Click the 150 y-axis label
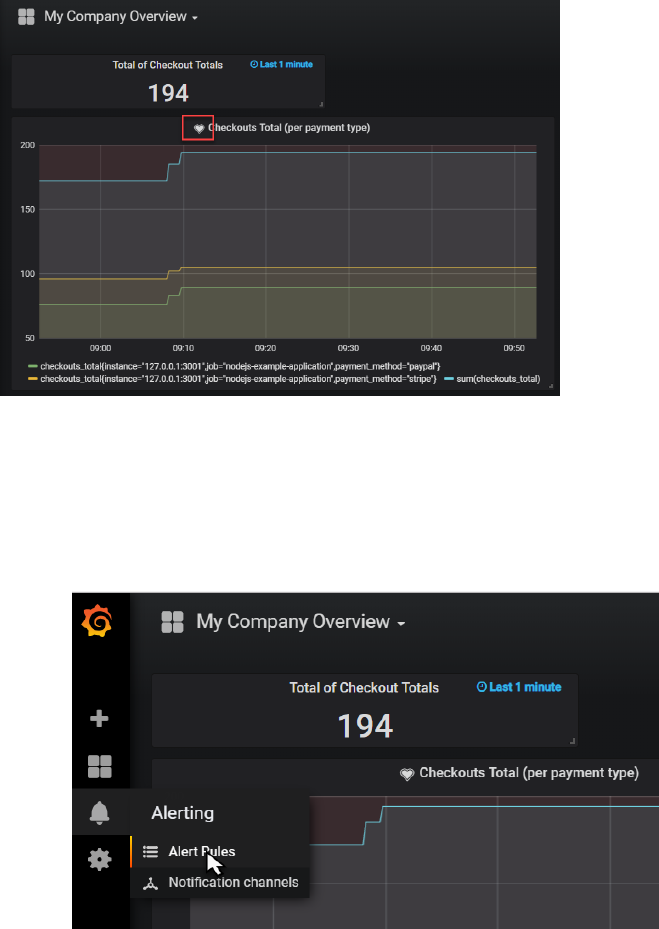The width and height of the screenshot is (659, 929). [29, 210]
